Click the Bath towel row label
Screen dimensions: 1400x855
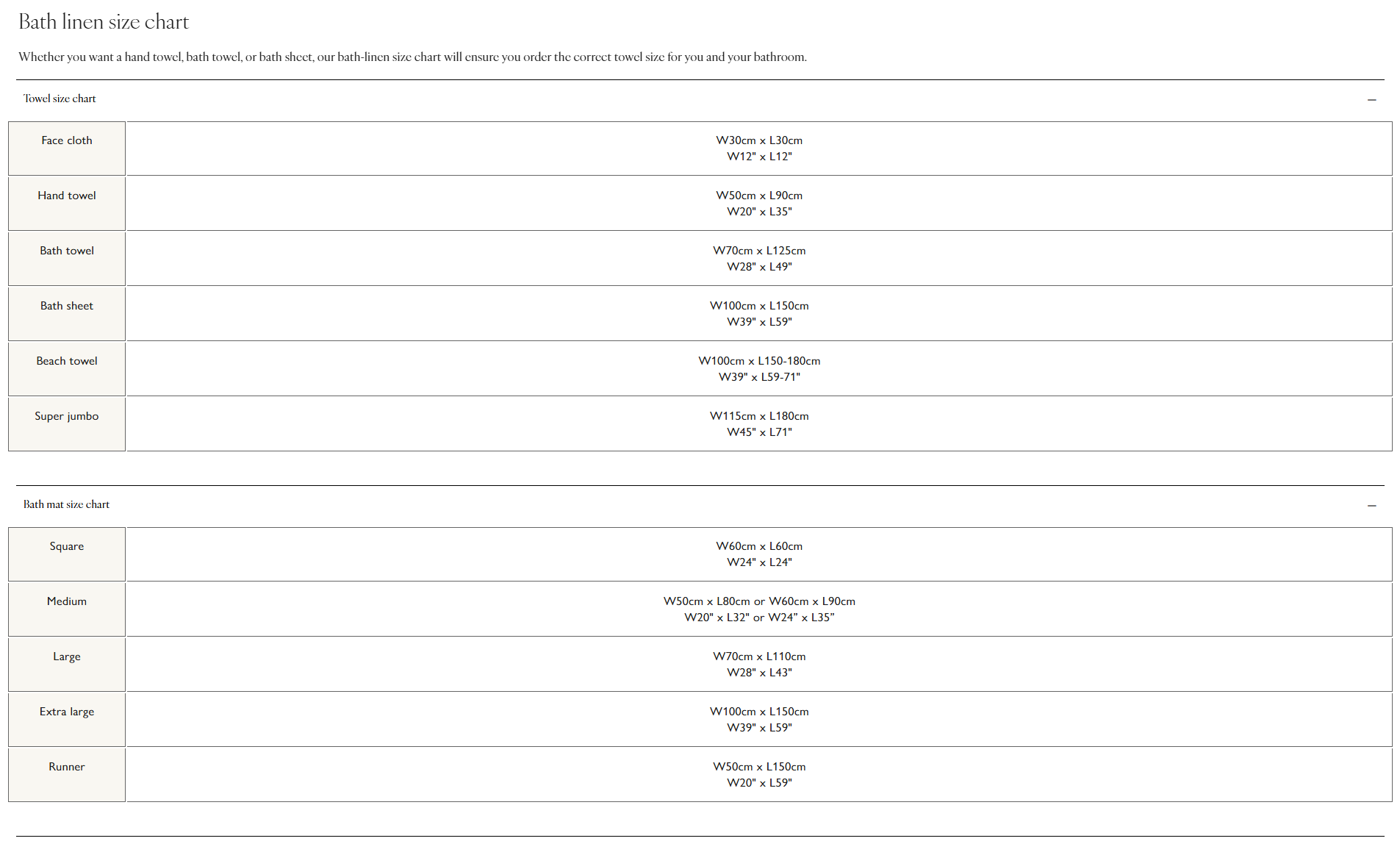[x=67, y=251]
